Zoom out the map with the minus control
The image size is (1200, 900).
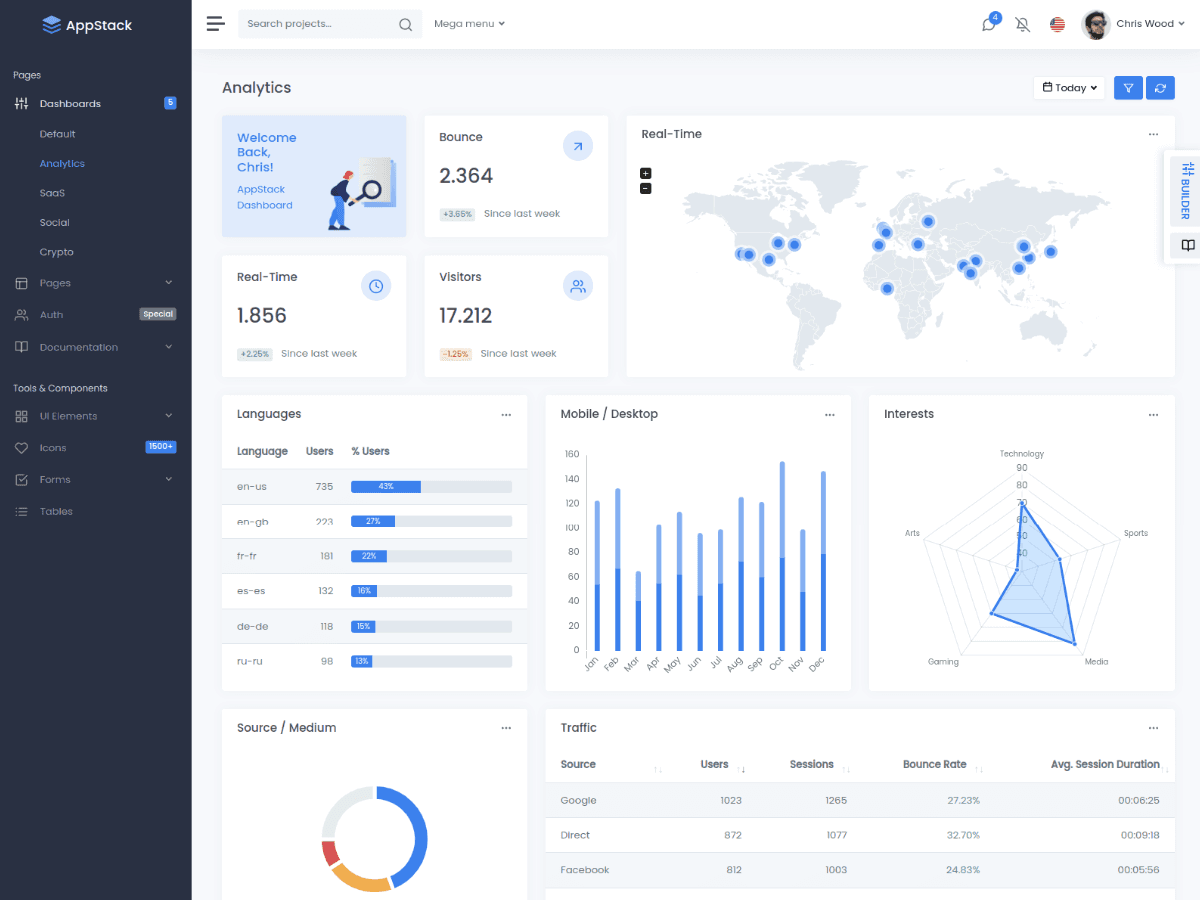[x=646, y=187]
